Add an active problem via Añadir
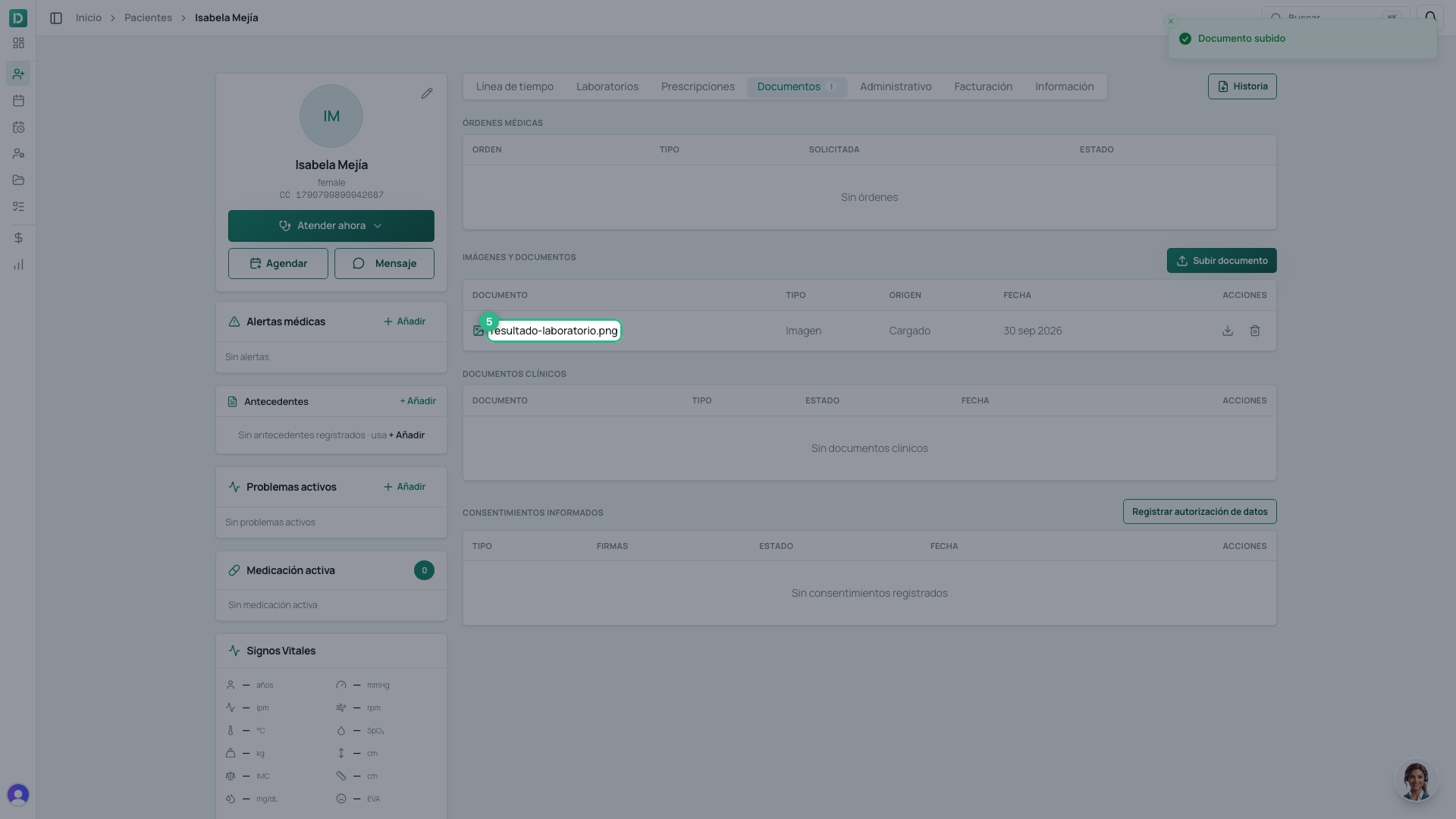 pyautogui.click(x=404, y=487)
